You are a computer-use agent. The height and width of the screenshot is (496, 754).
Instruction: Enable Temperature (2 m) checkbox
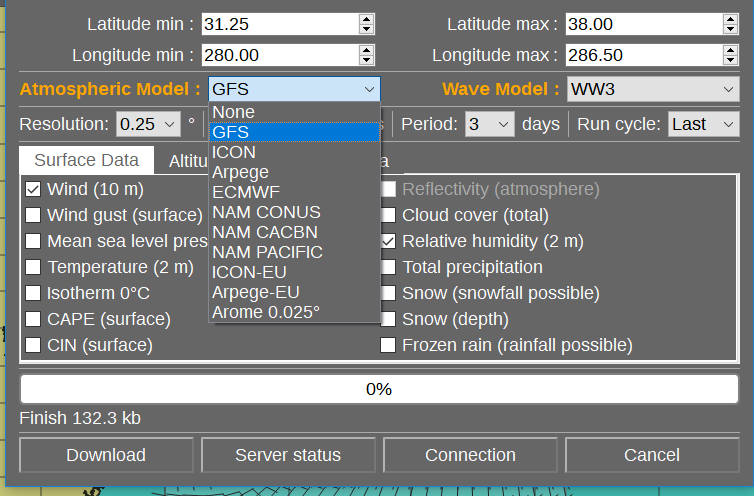point(33,267)
